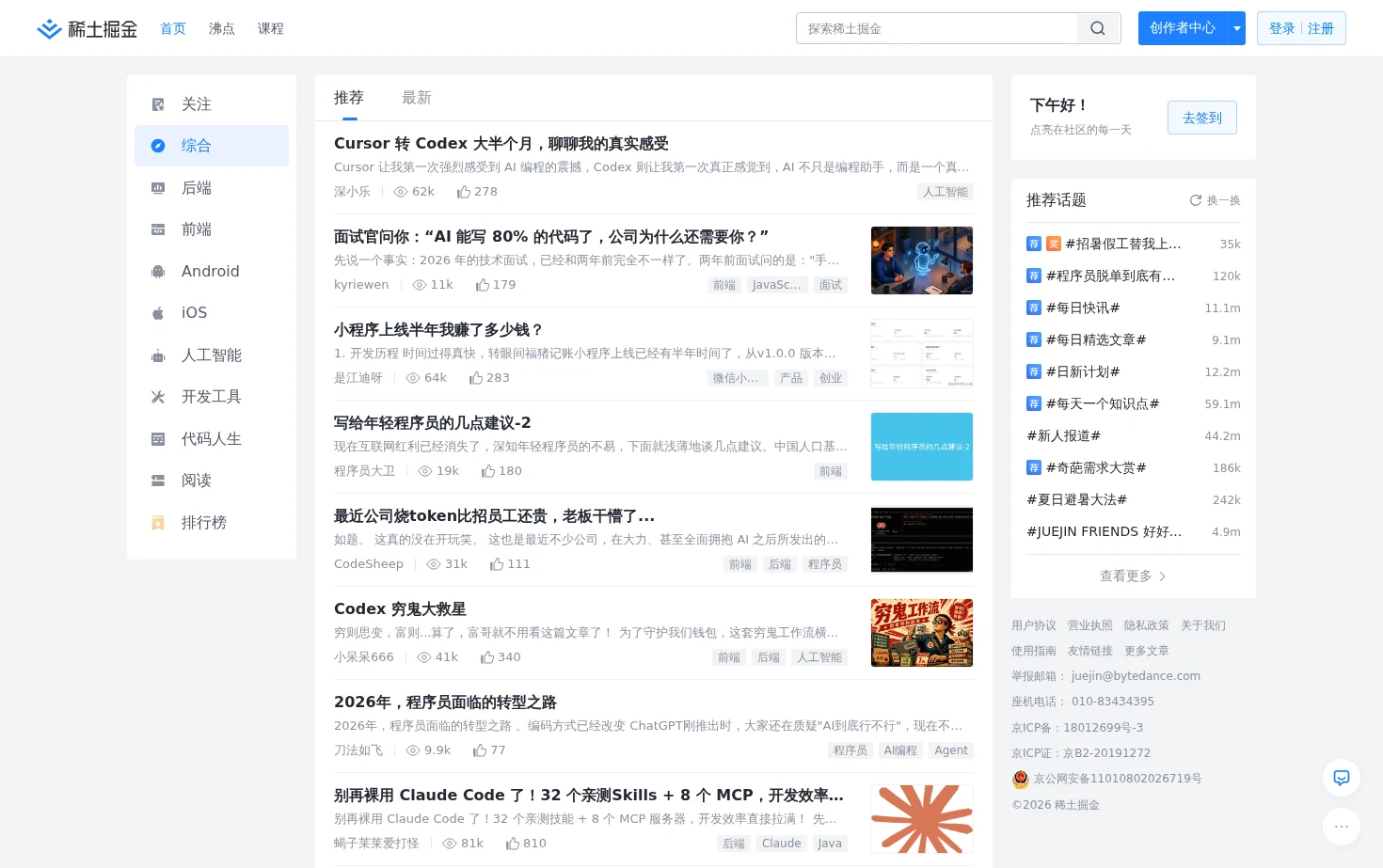This screenshot has width=1383, height=868.
Task: Click the like icon on the 小程序上线半年 article
Action: [476, 378]
